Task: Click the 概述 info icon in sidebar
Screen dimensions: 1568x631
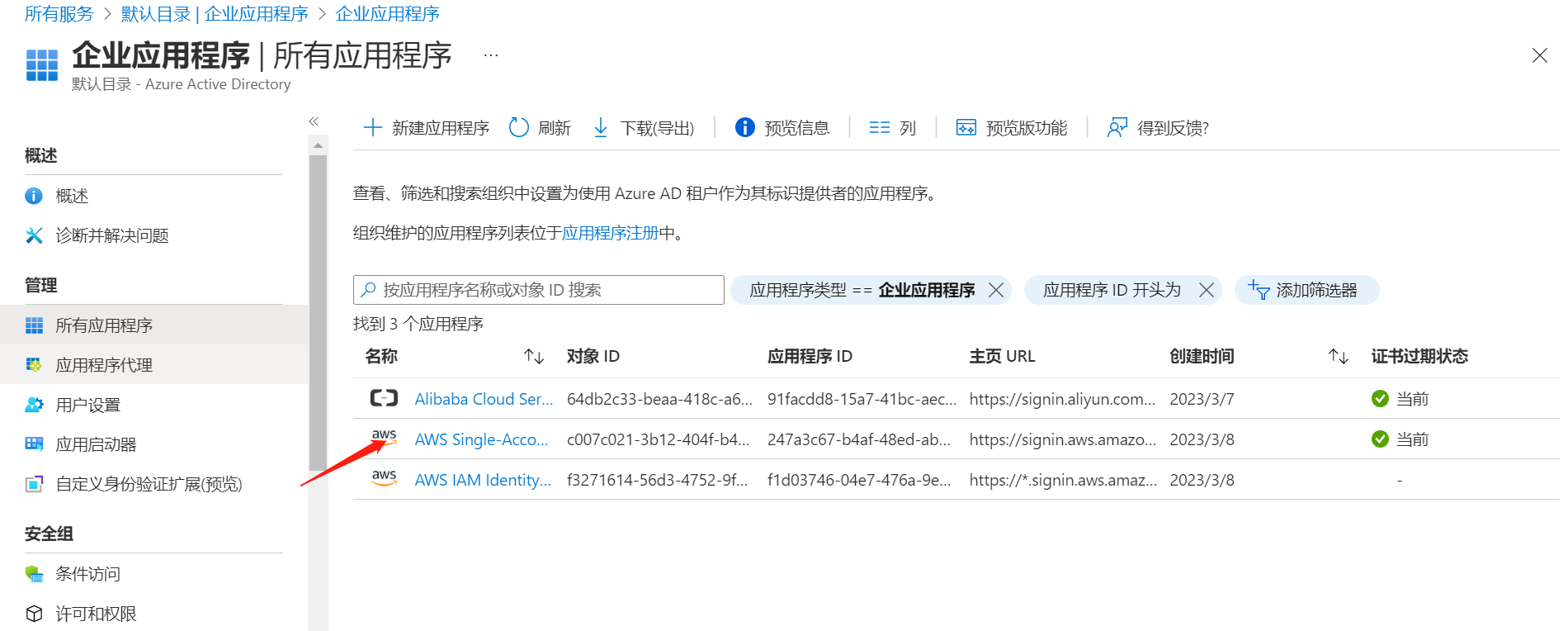Action: pos(34,196)
